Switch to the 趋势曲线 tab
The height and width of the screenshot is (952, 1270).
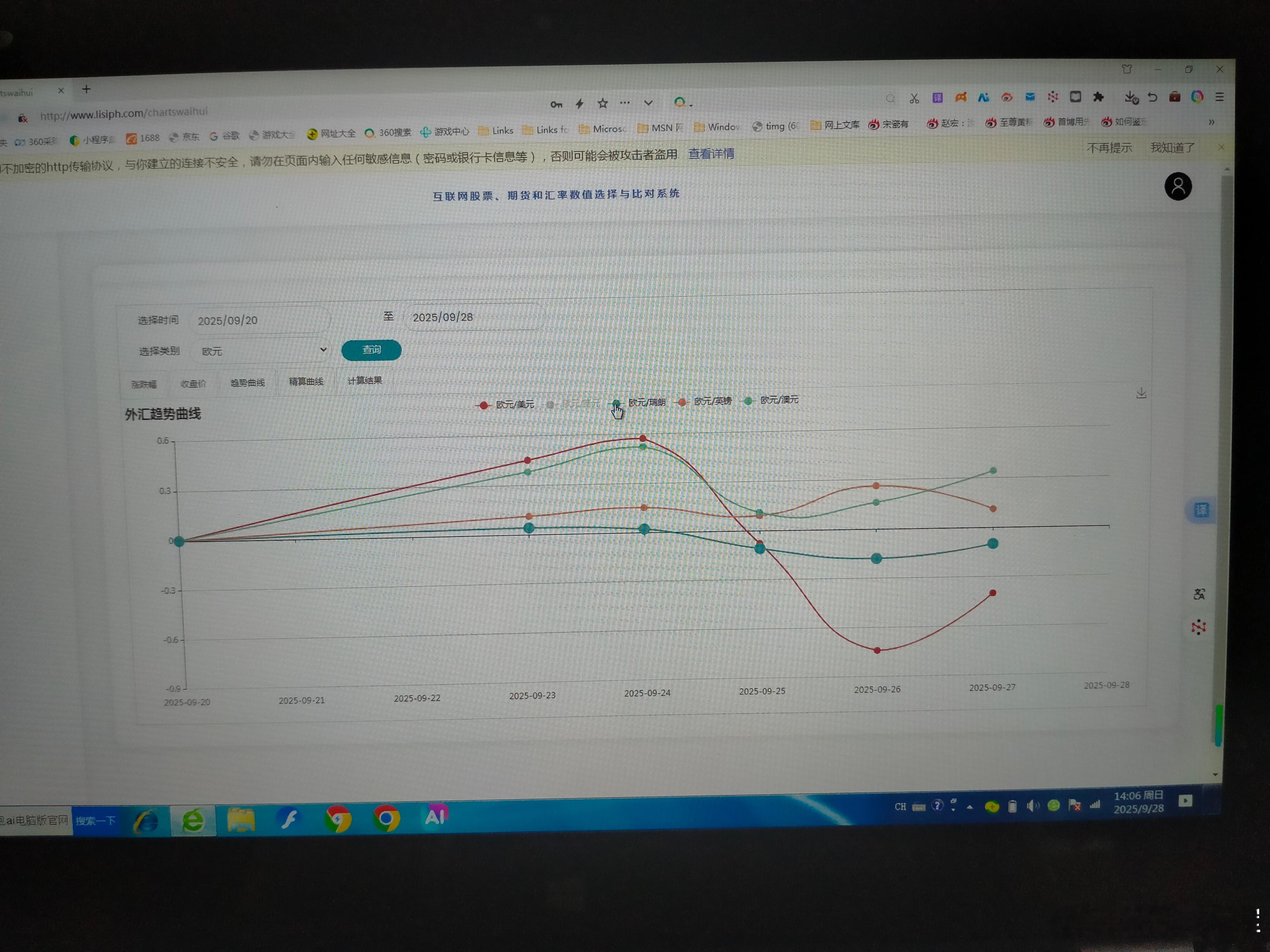(247, 382)
